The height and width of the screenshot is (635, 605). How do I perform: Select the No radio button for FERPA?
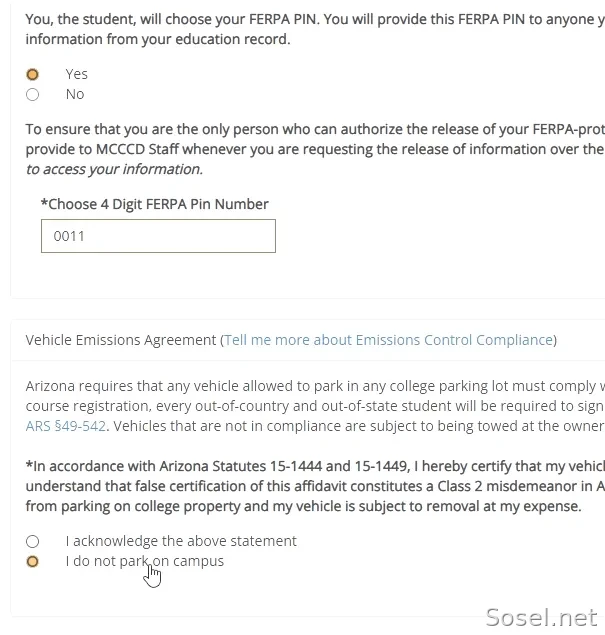point(32,94)
